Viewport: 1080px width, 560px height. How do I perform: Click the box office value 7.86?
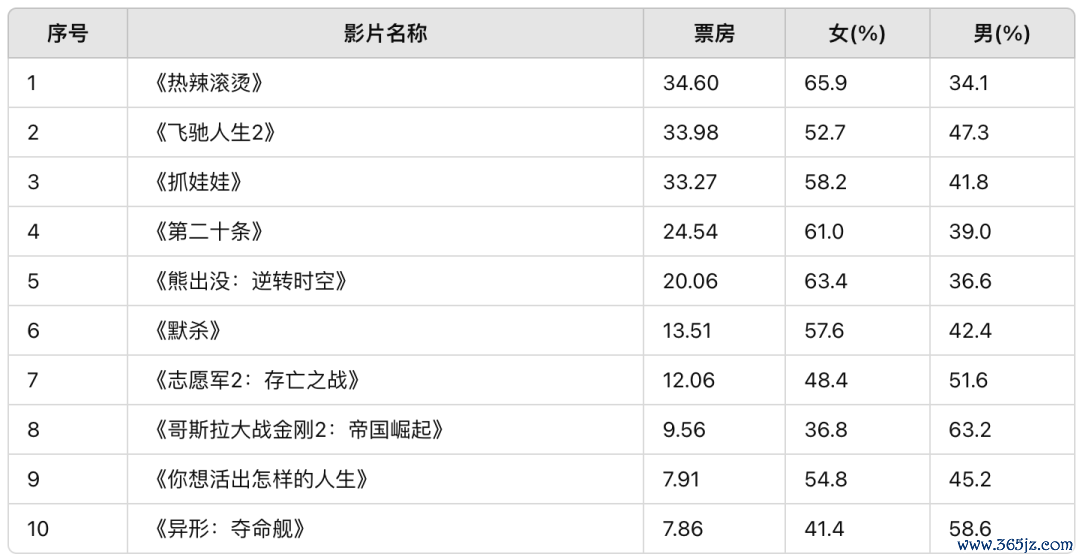pyautogui.click(x=683, y=530)
